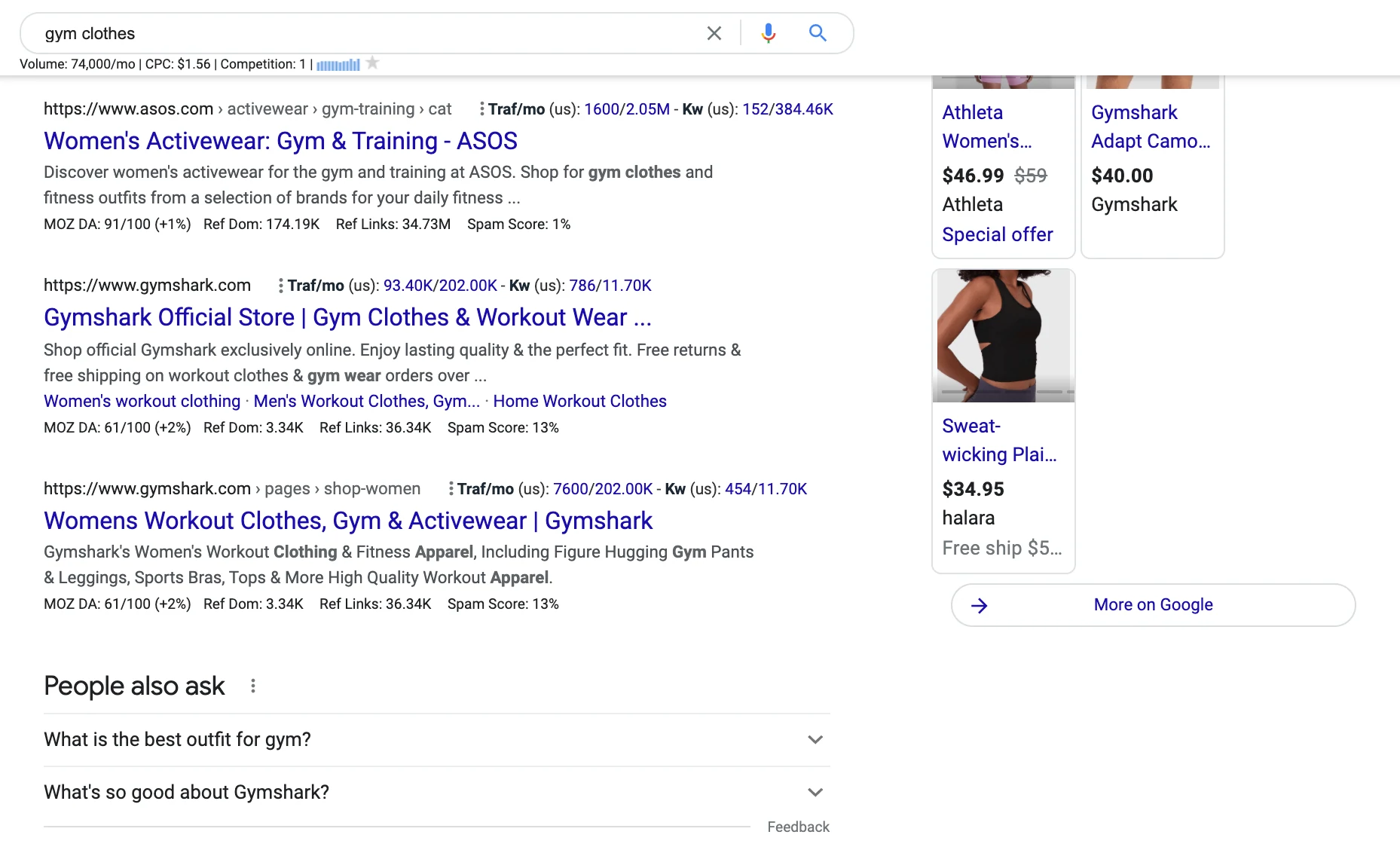This screenshot has width=1400, height=853.
Task: Open the three-dot menu beside the gymshark.com URL
Action: [x=280, y=286]
